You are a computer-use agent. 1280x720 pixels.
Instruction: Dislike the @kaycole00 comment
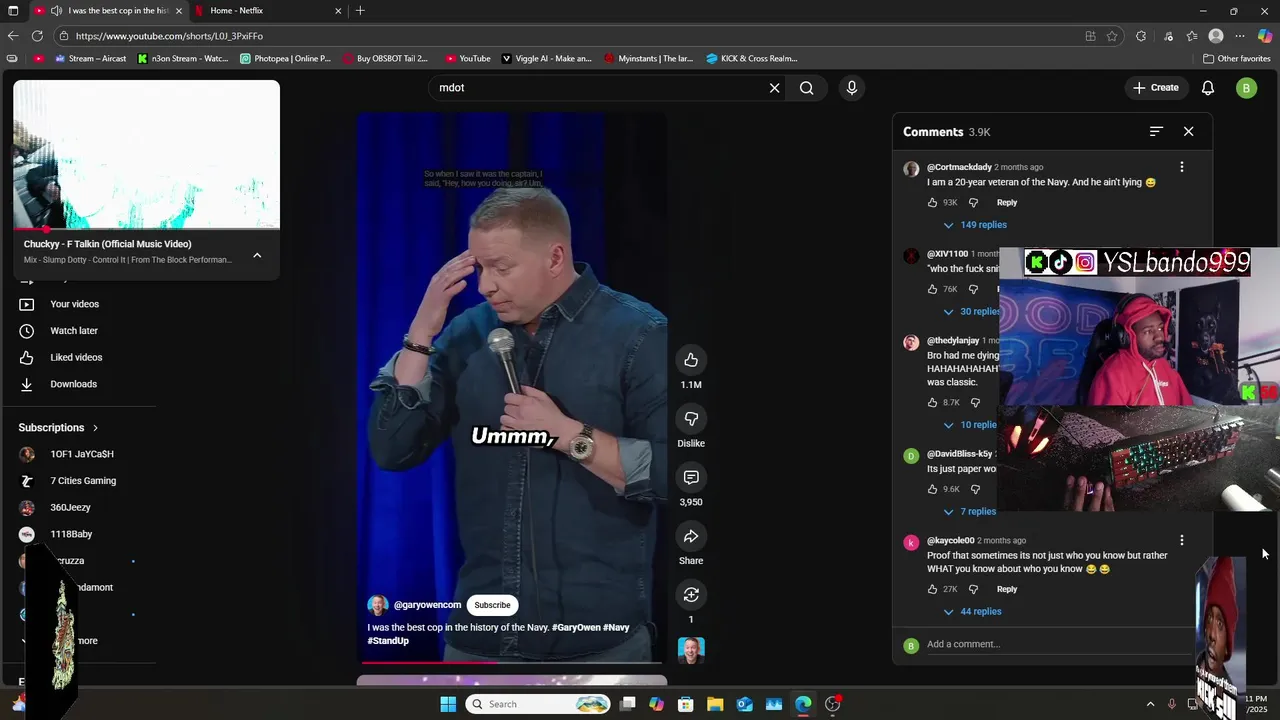tap(973, 590)
